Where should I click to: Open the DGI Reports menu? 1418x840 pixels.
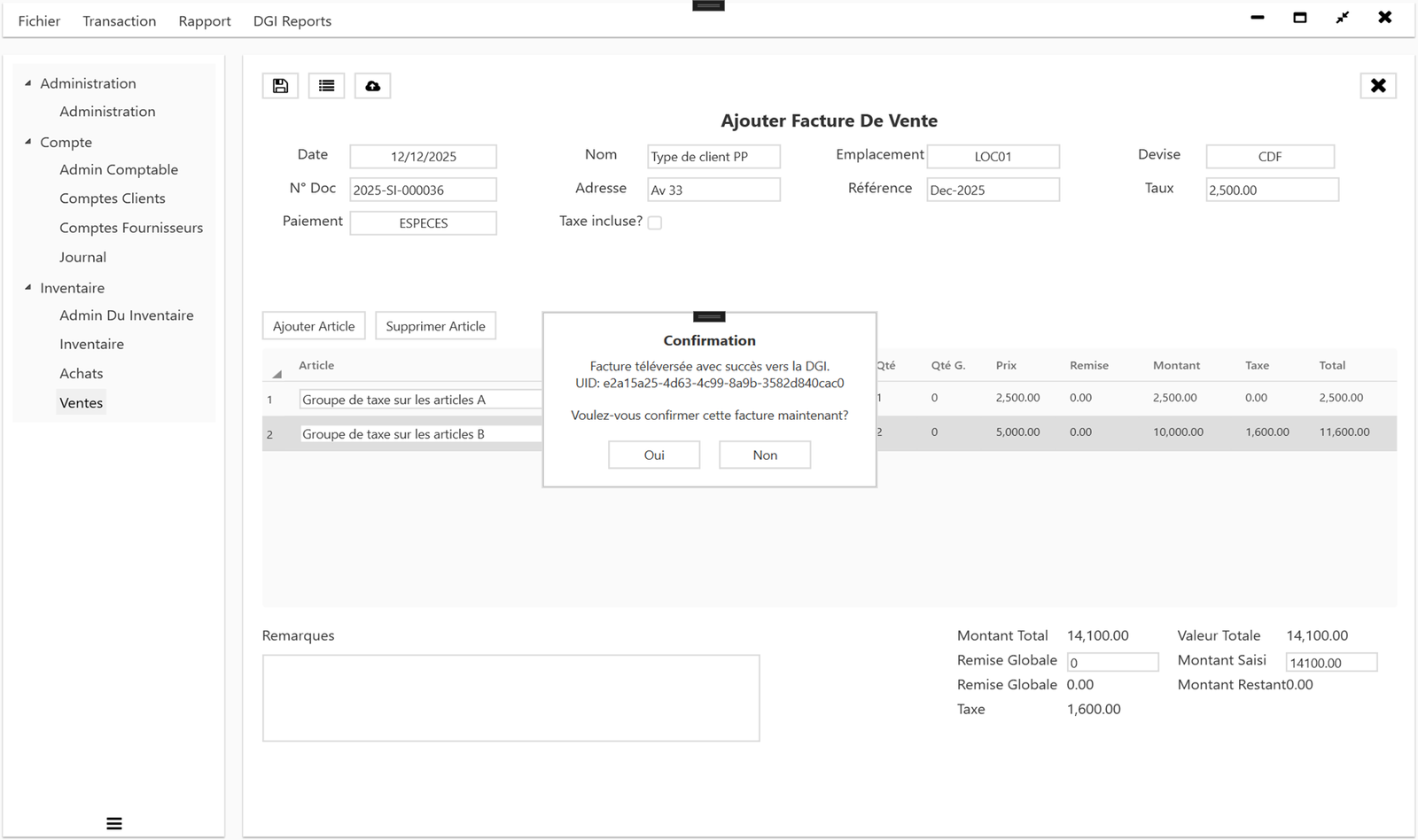[292, 20]
